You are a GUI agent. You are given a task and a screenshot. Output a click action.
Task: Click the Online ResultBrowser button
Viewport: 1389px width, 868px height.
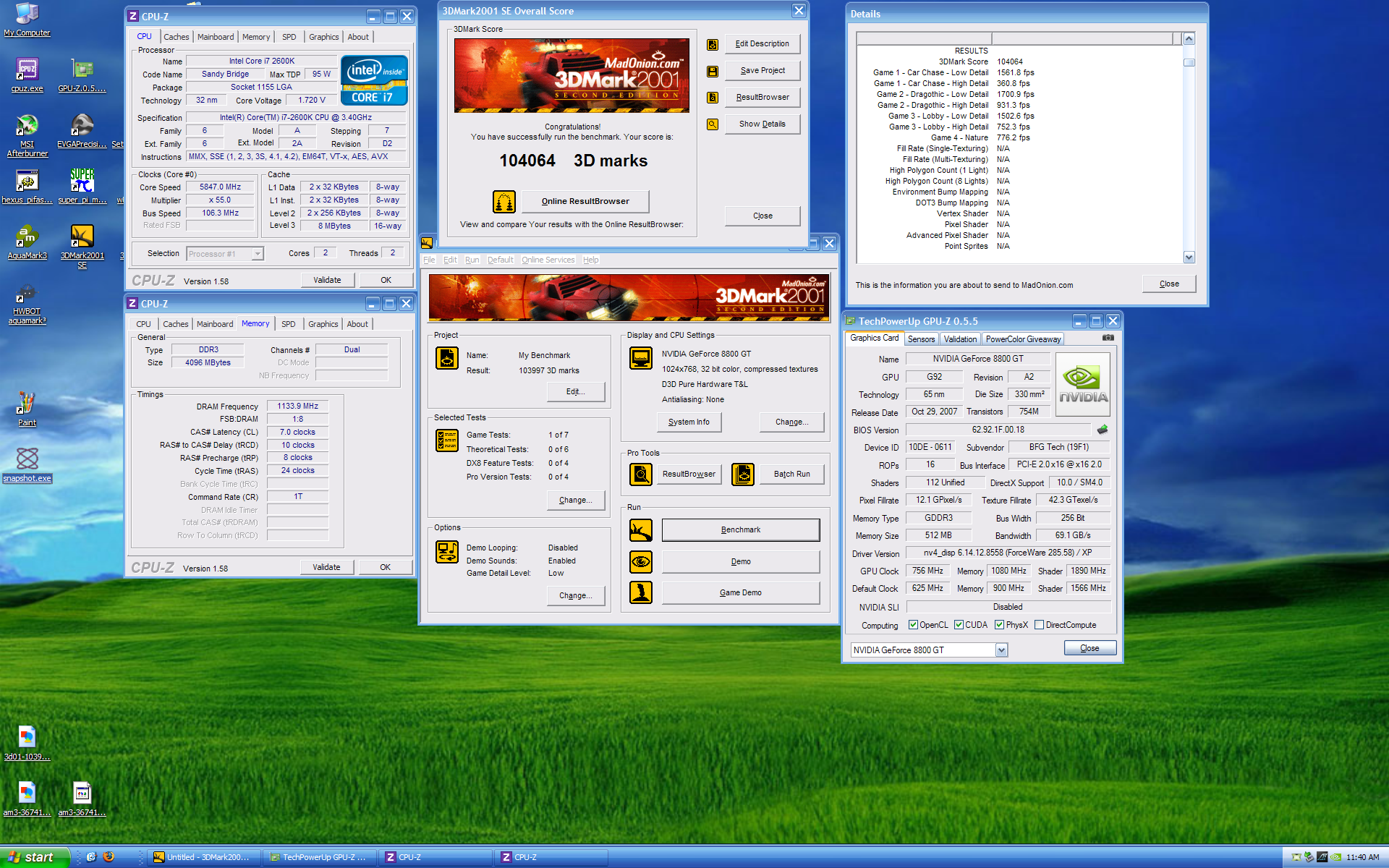585,202
